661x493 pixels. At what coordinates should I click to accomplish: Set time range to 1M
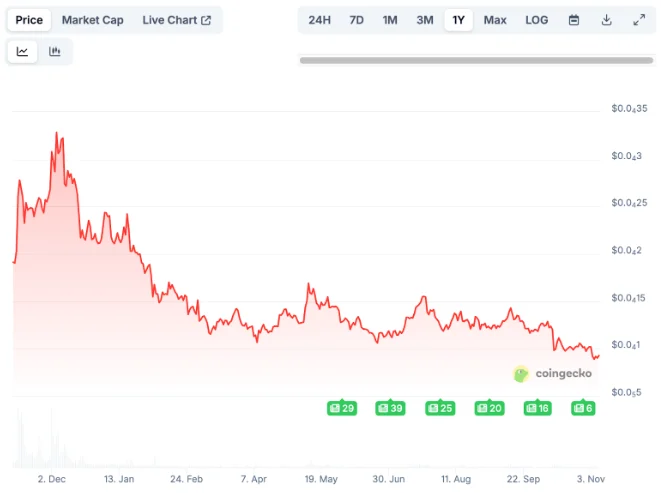coord(390,20)
